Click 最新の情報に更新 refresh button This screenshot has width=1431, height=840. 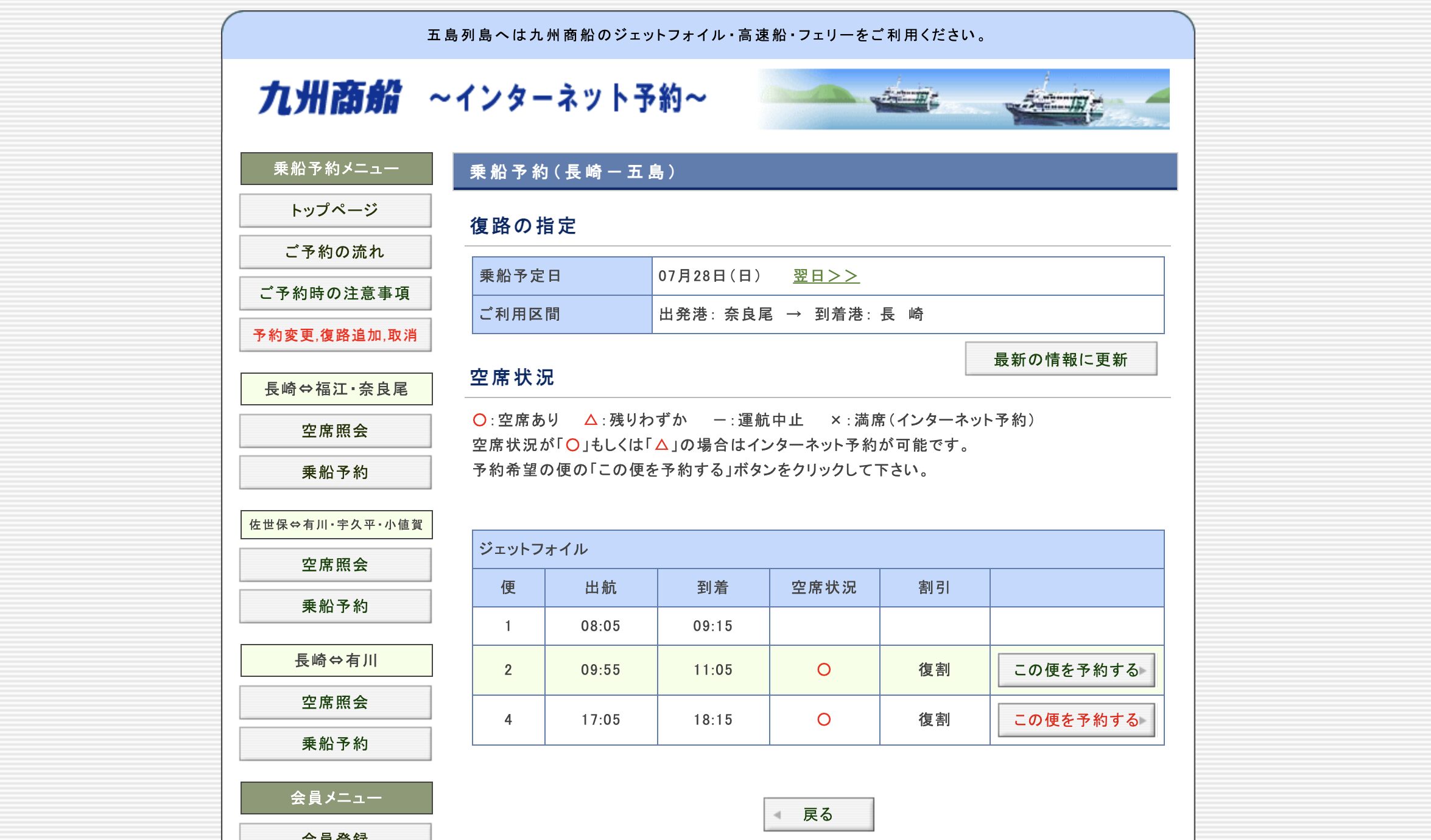pos(1061,359)
